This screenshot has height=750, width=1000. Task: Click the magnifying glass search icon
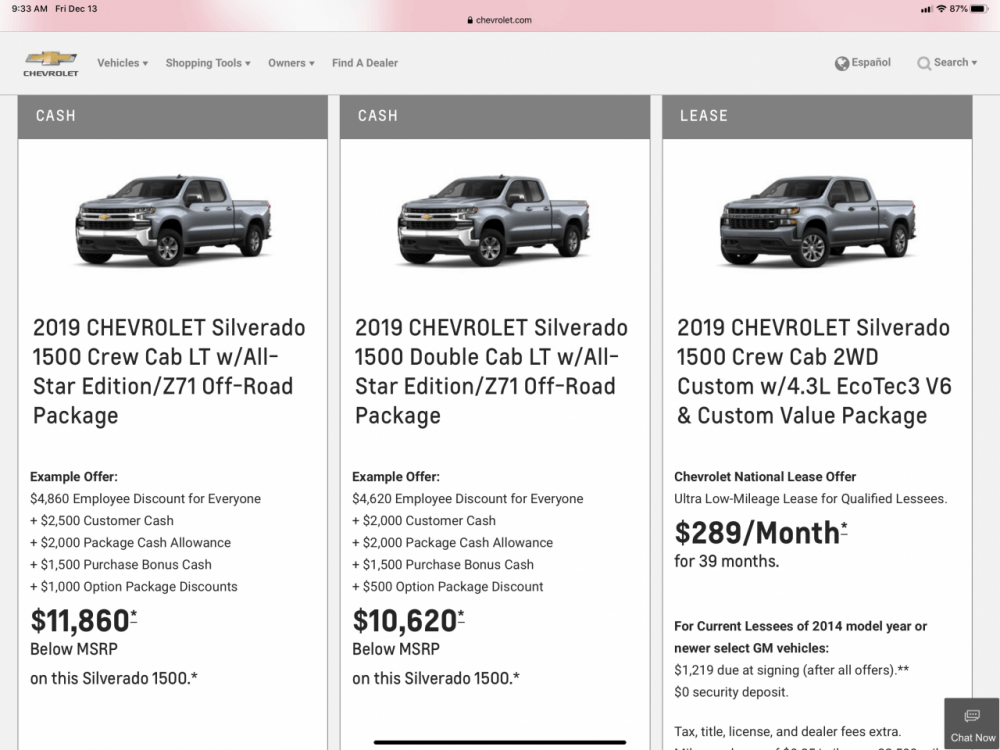tap(924, 64)
